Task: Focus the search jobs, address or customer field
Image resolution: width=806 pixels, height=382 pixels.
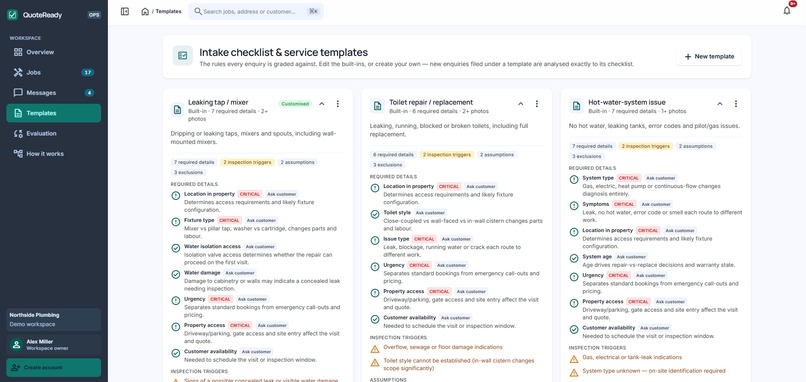Action: tap(255, 11)
